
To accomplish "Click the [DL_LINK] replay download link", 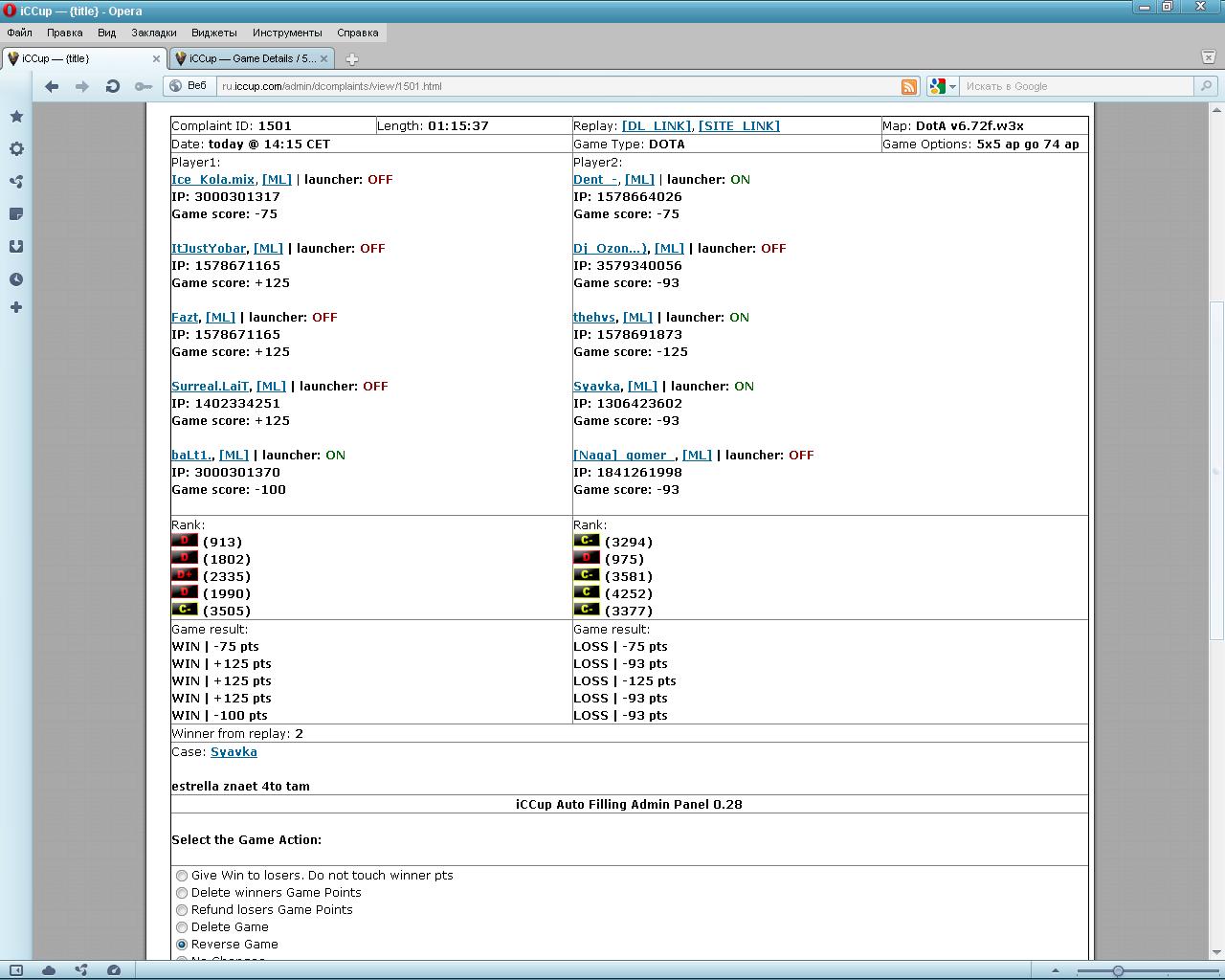I will click(x=657, y=126).
